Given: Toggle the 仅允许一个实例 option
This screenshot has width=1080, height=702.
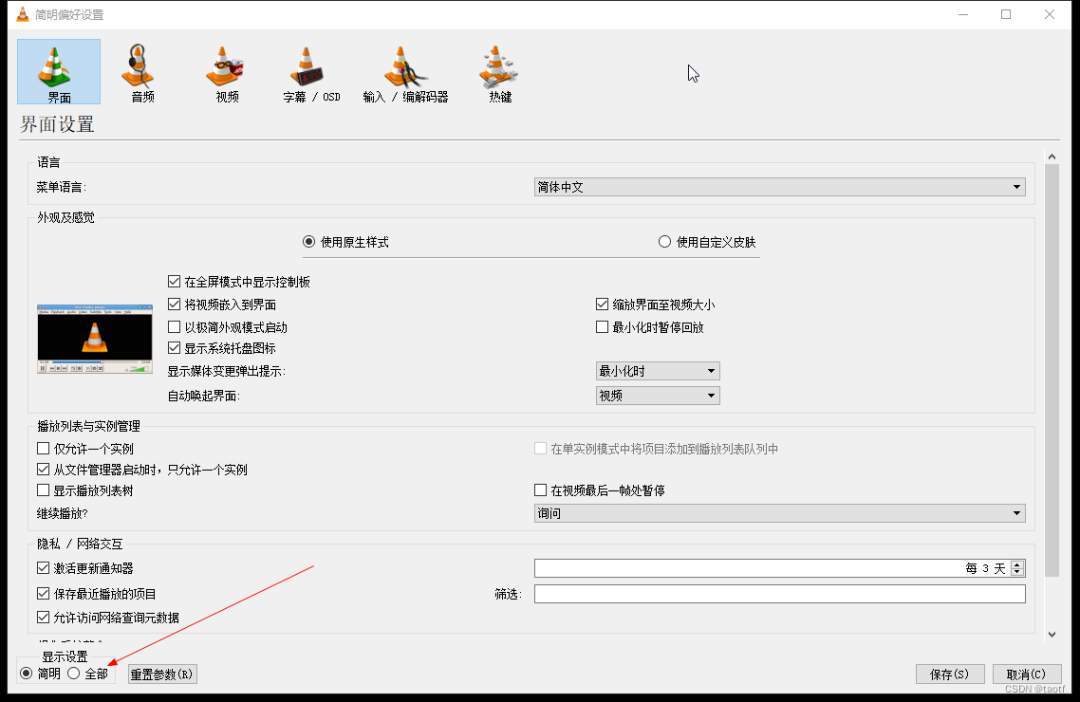Looking at the screenshot, I should click(x=43, y=448).
